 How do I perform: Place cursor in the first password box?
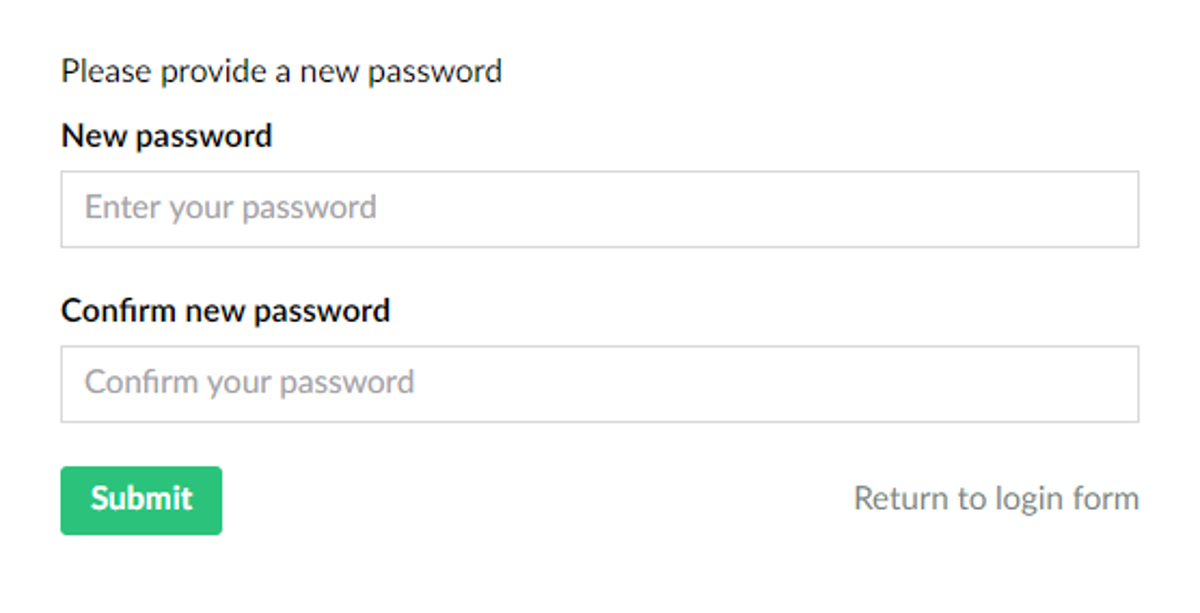[599, 209]
